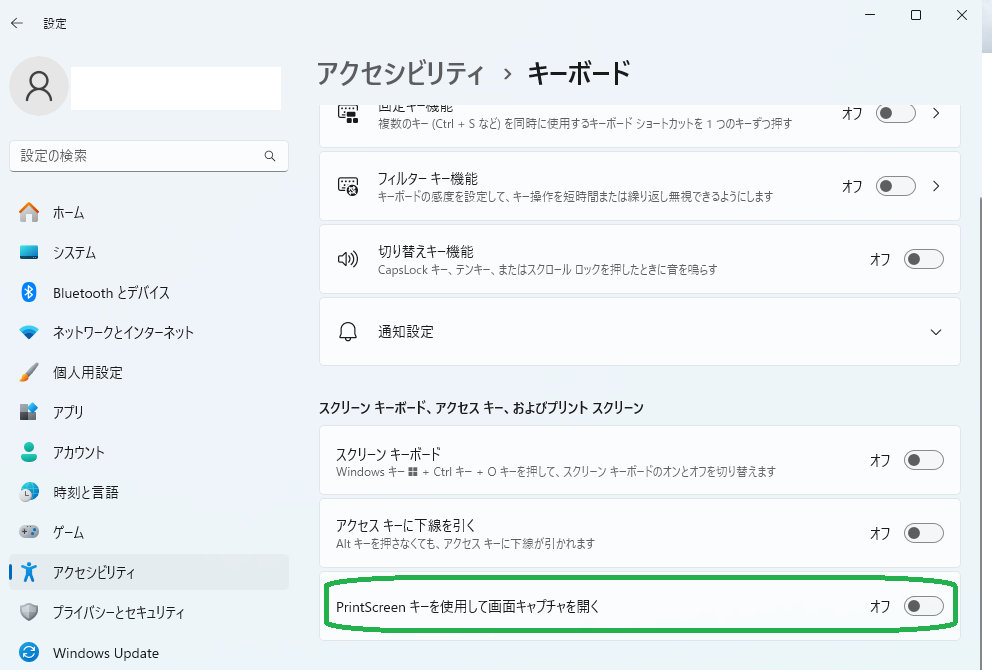
Task: Click the フィルター キー機能 keyboard icon
Action: [348, 186]
